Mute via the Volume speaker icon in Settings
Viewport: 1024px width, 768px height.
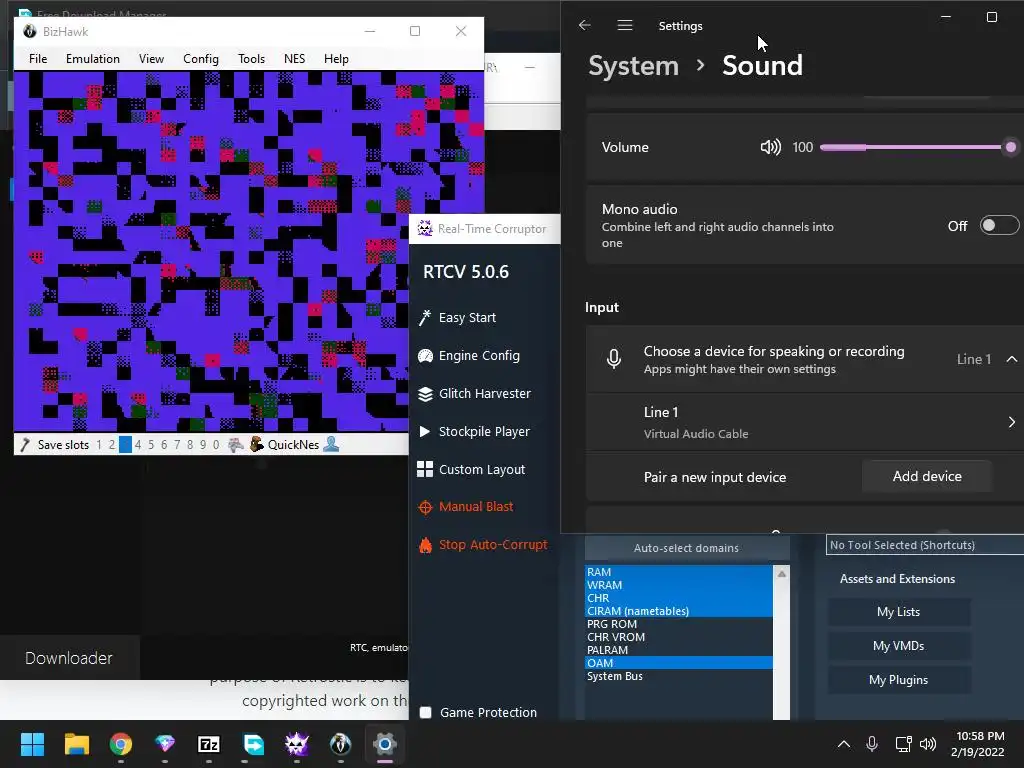[x=771, y=147]
